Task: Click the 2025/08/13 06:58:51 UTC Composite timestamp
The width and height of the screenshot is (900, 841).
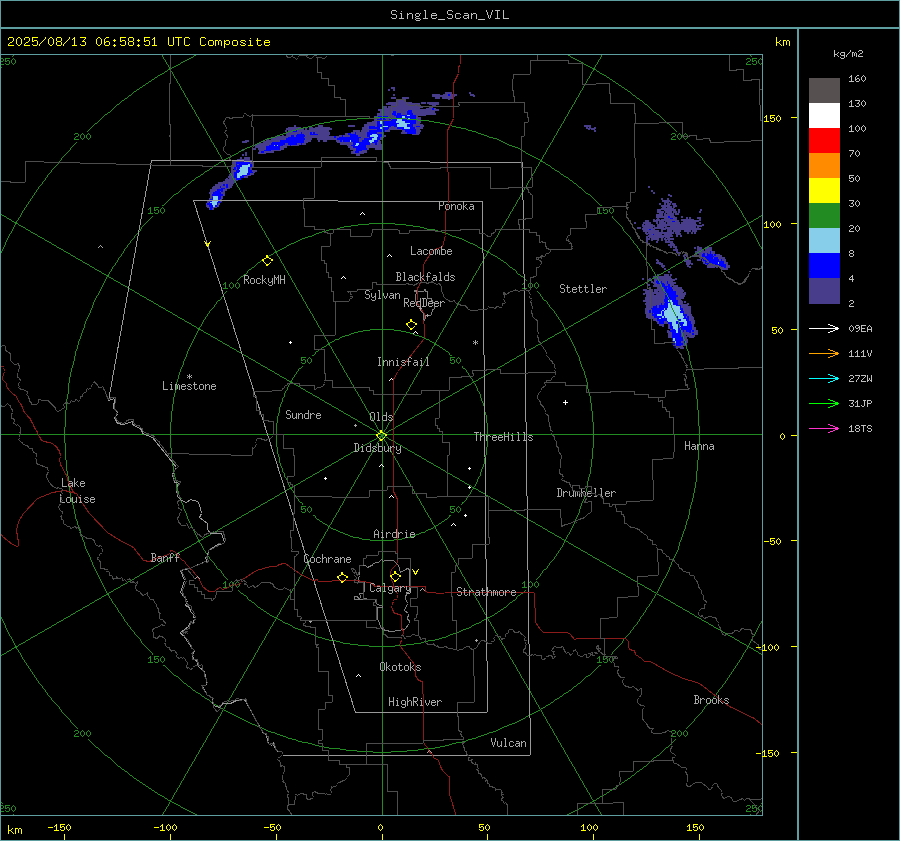Action: [138, 42]
